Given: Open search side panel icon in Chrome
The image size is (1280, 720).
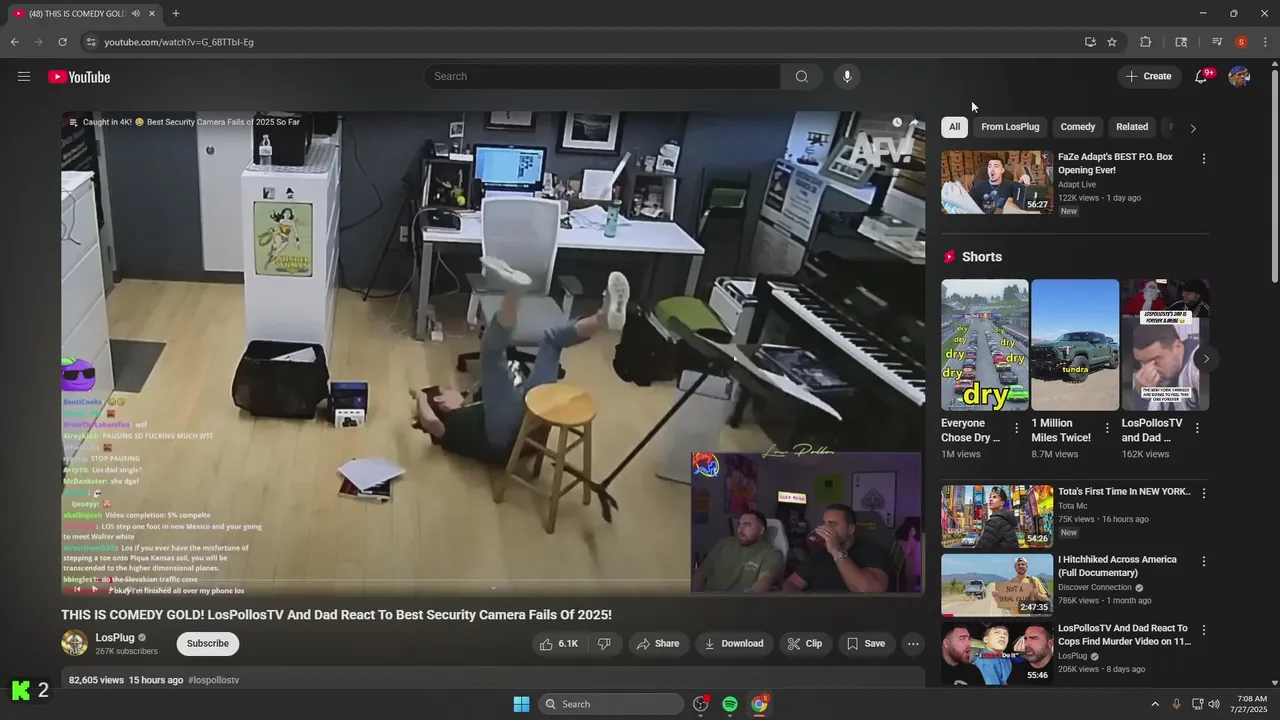Looking at the screenshot, I should 1181,42.
